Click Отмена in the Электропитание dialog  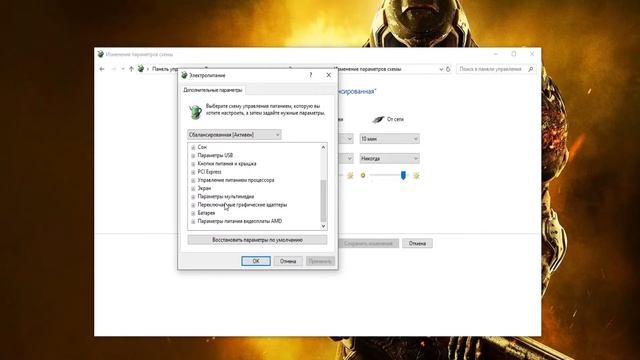288,261
